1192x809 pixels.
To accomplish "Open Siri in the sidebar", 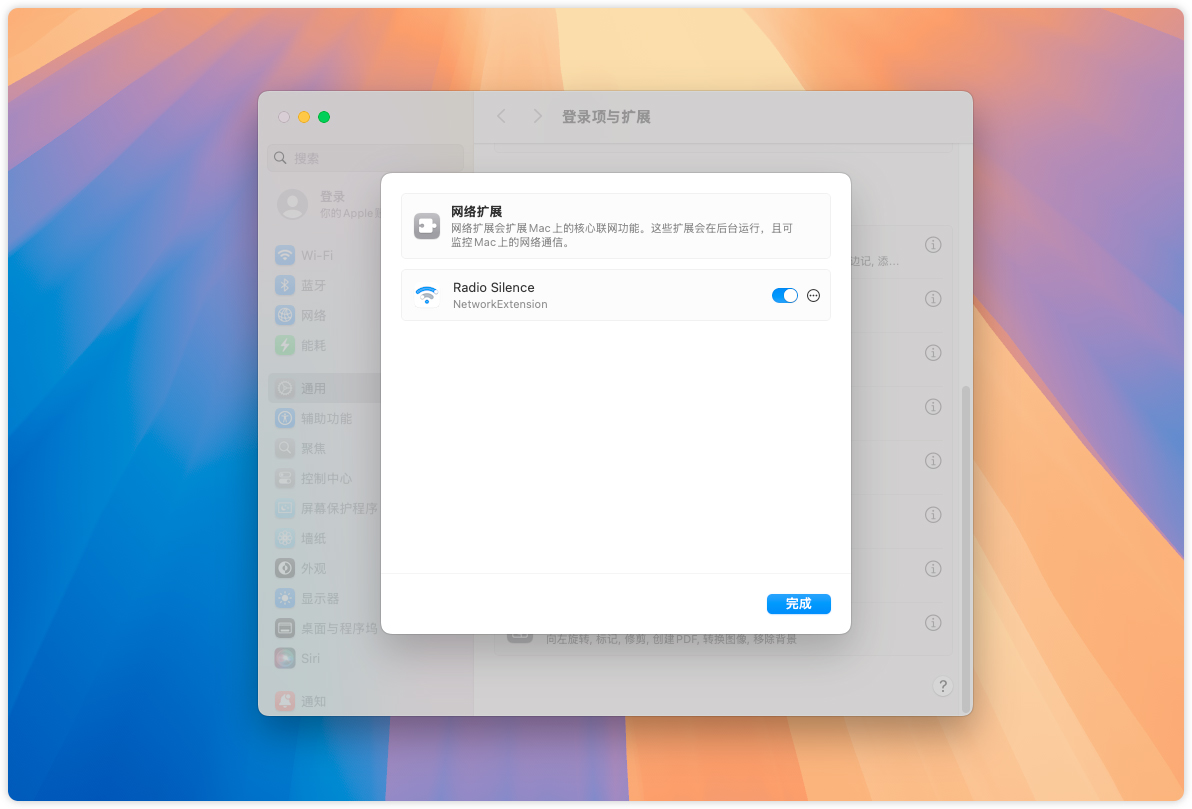I will (x=327, y=658).
